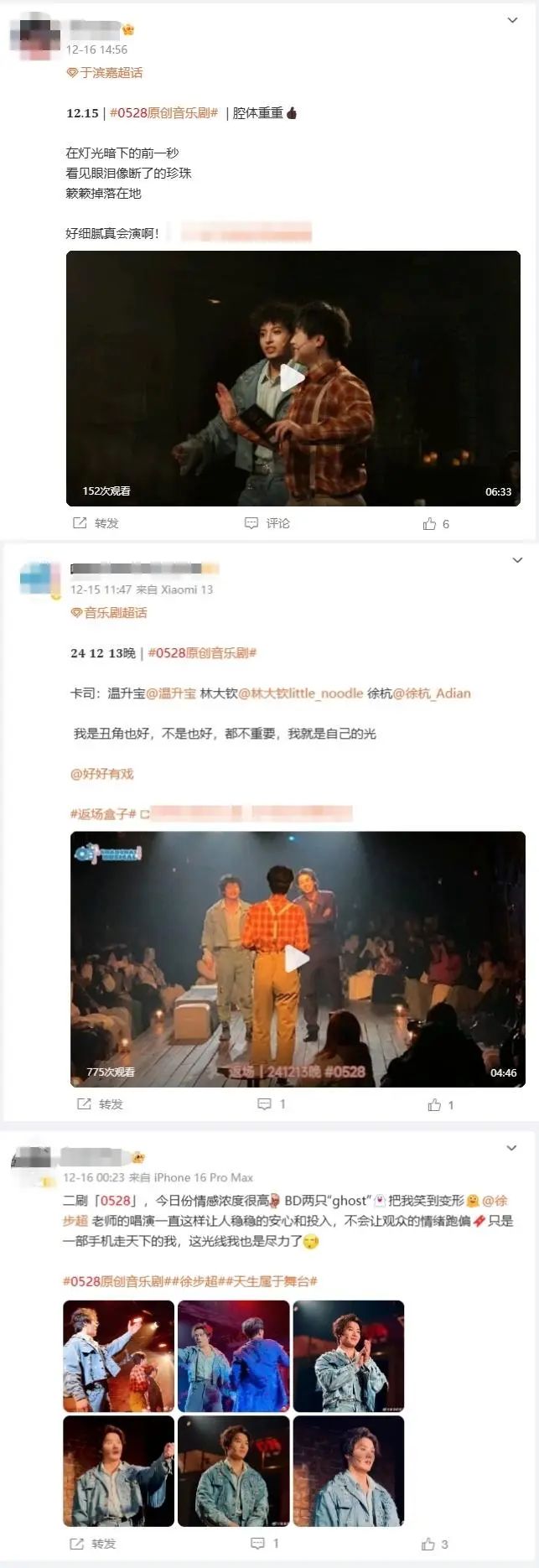Viewport: 539px width, 1568px height.
Task: Open the comment icon under the first post
Action: (x=251, y=523)
